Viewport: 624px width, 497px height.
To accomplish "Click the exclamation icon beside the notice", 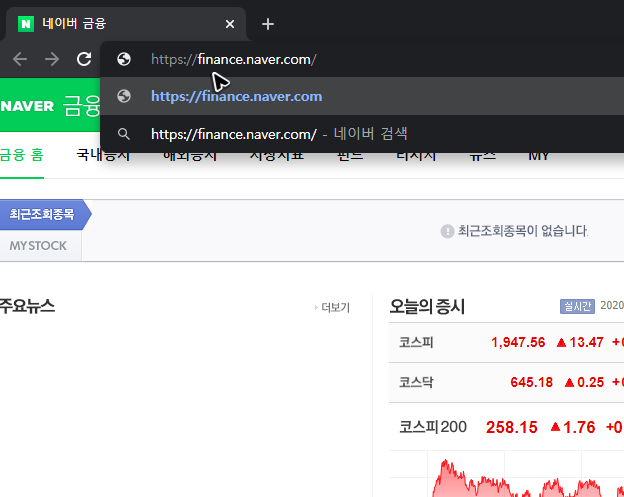I will pos(447,231).
